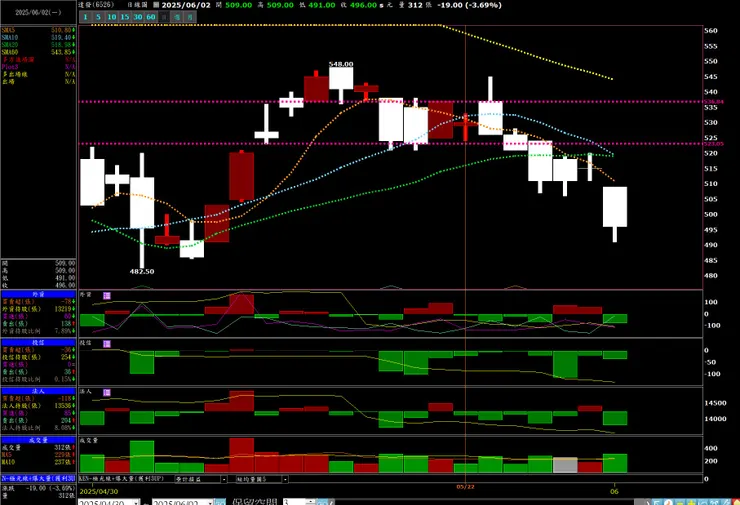Screen dimensions: 740x505
Task: Select the 5-minute timeframe button
Action: pyautogui.click(x=98, y=17)
